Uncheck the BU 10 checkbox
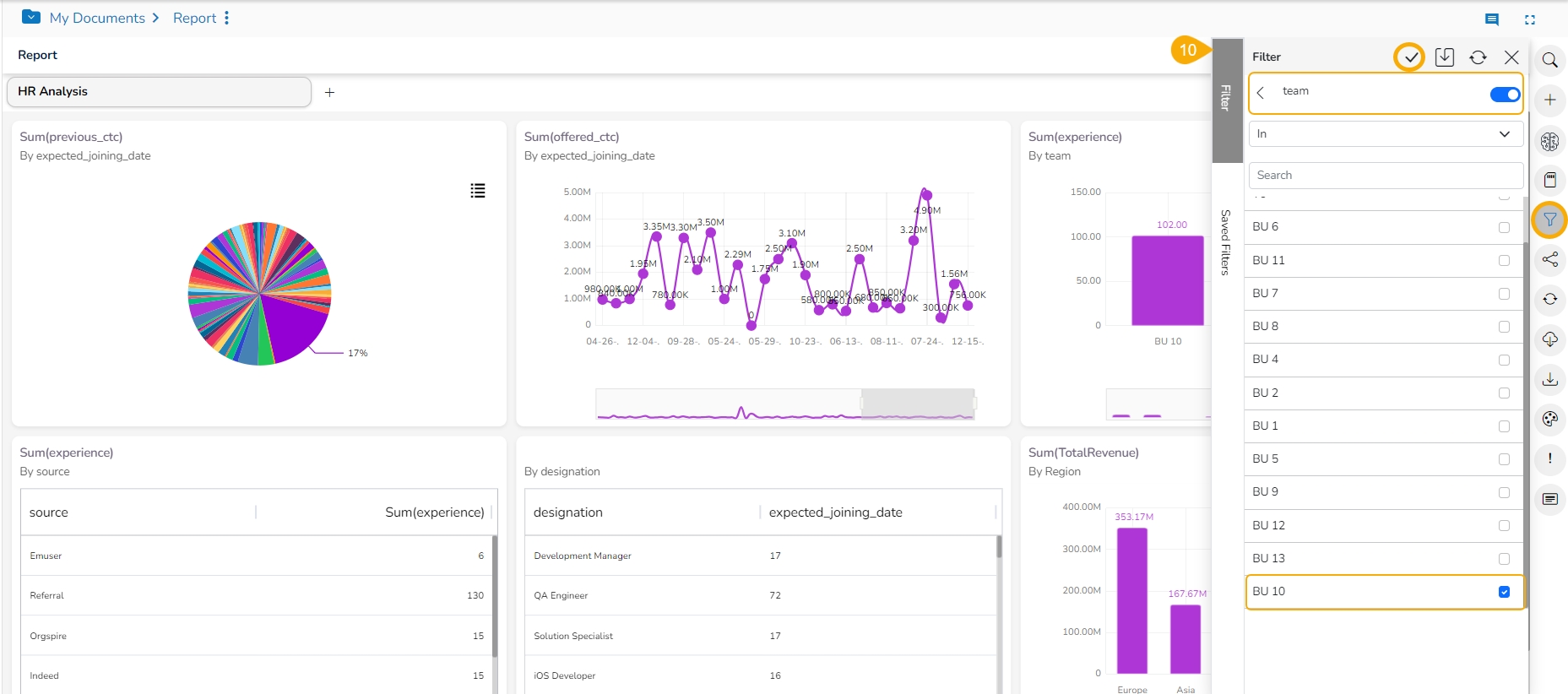1568x694 pixels. click(1504, 592)
